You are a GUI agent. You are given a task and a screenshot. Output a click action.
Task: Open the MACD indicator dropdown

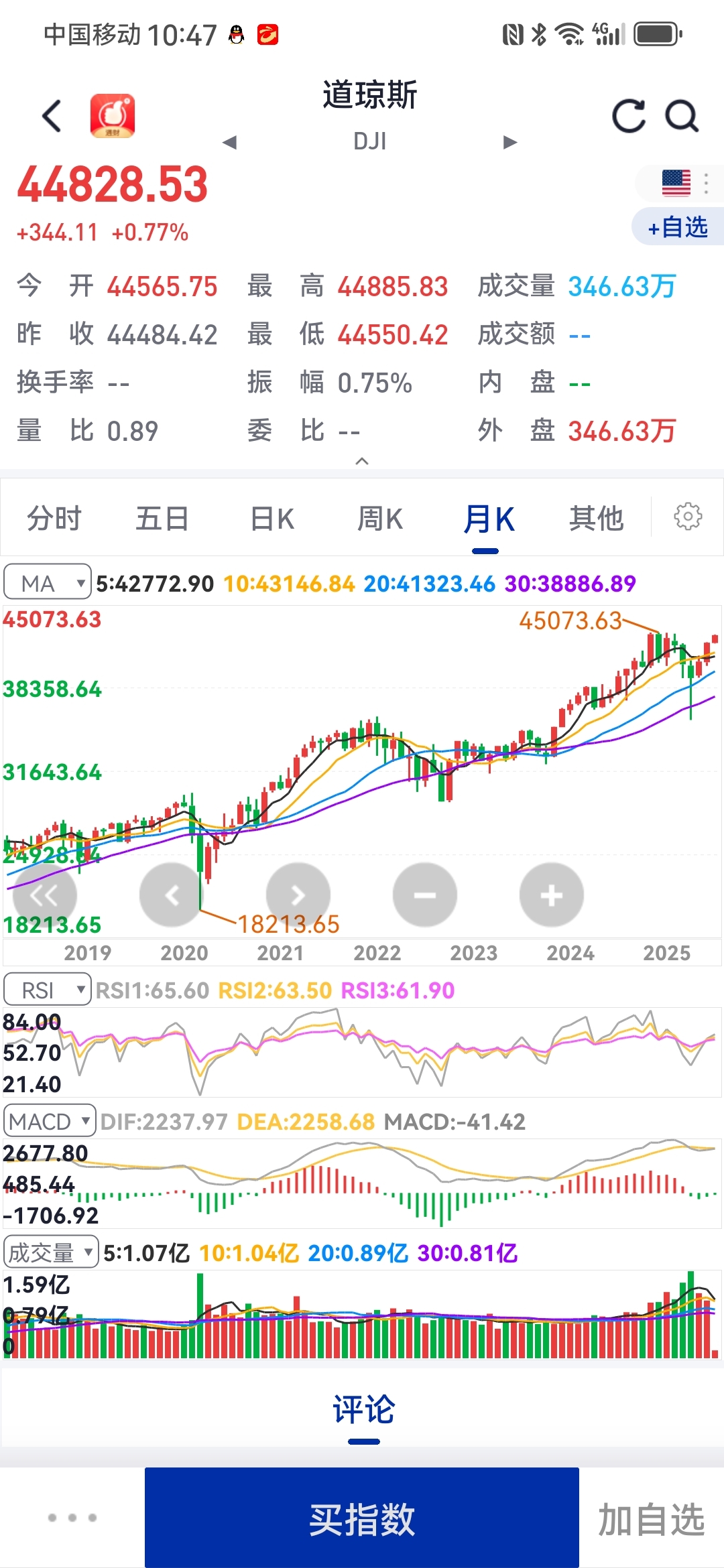coord(50,1120)
